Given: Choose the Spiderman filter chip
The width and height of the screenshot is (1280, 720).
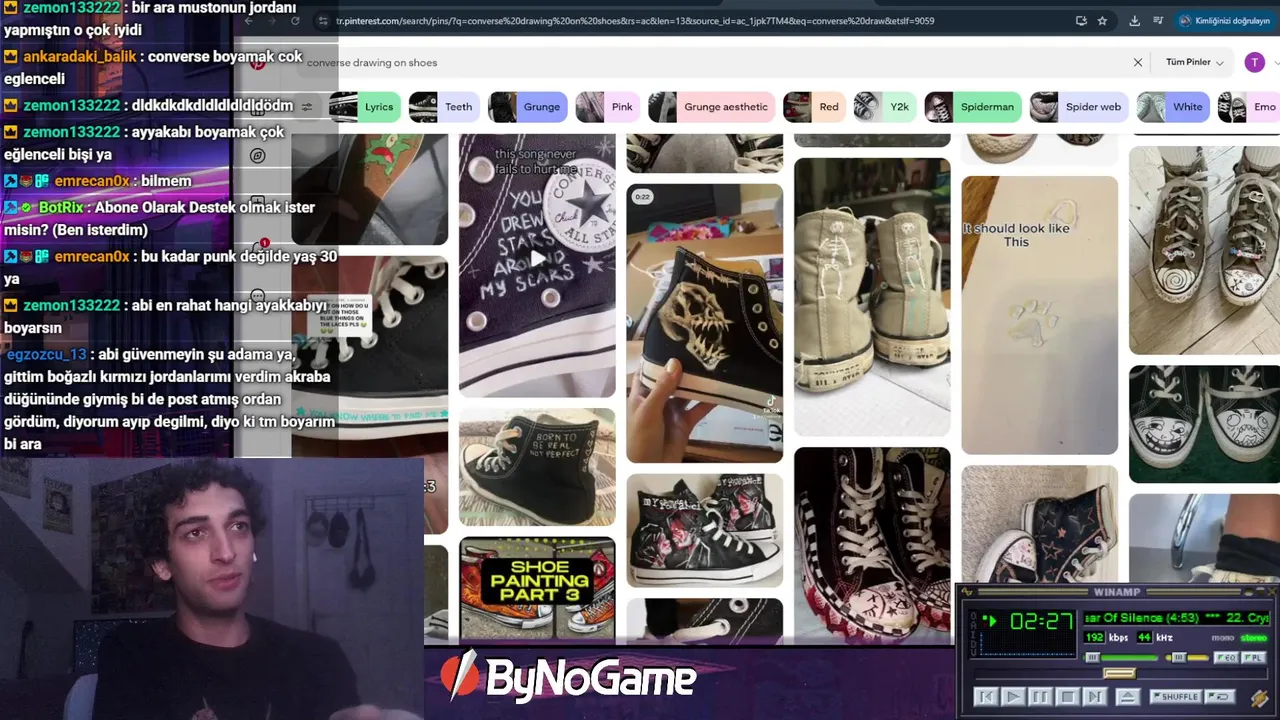Looking at the screenshot, I should [973, 107].
